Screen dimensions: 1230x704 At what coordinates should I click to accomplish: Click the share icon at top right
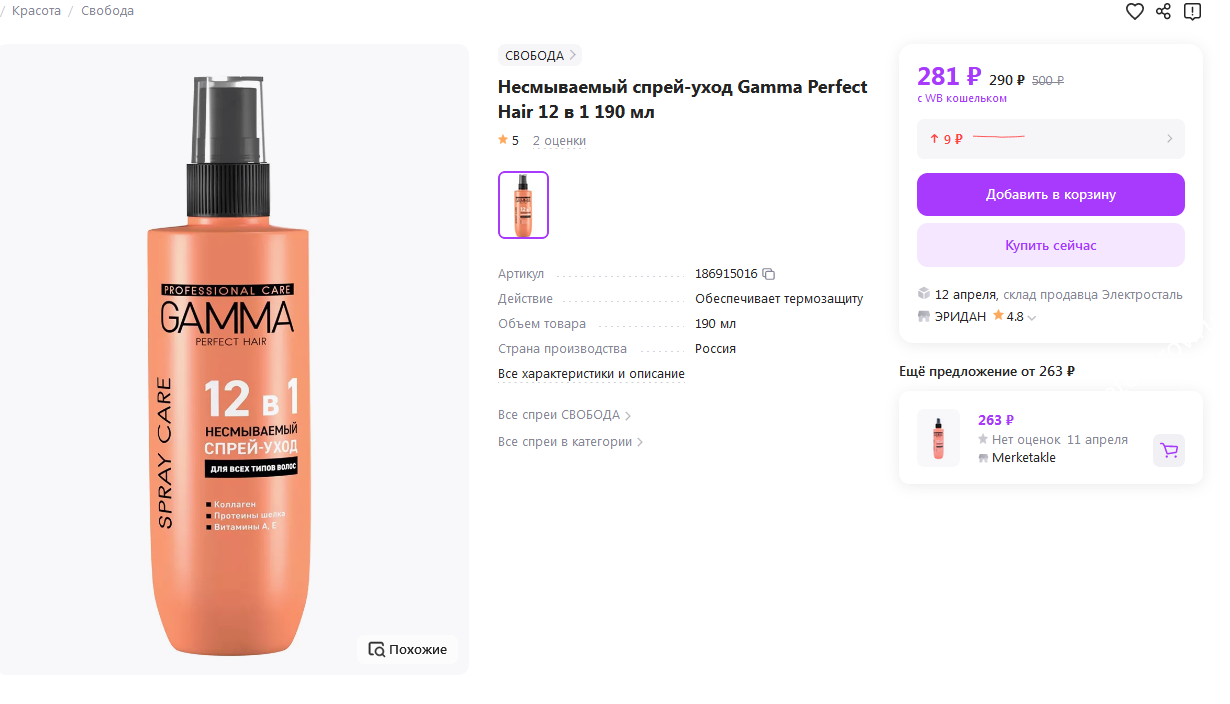[x=1163, y=11]
